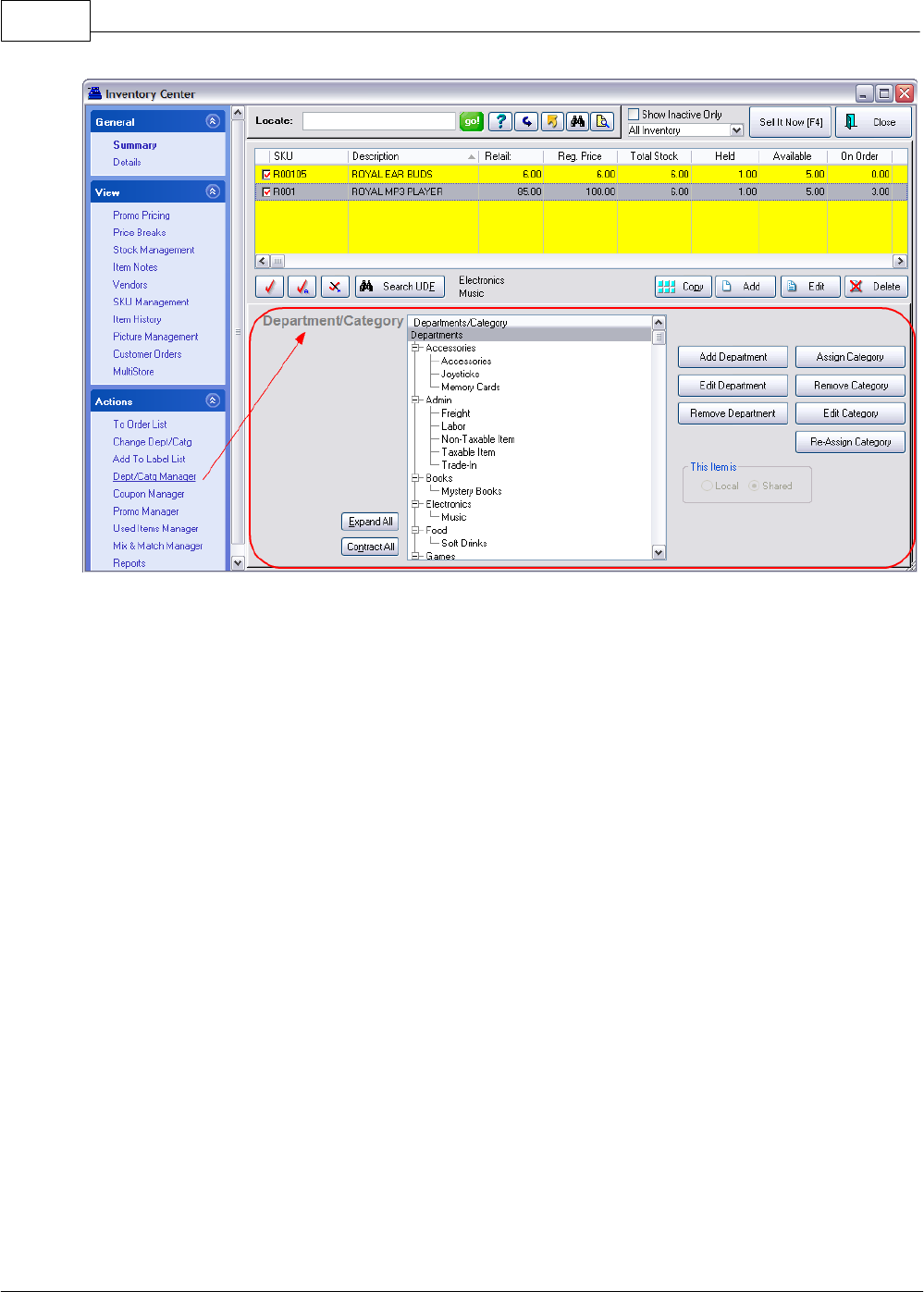Select the Shared radio button
The width and height of the screenshot is (924, 1292).
[x=754, y=486]
